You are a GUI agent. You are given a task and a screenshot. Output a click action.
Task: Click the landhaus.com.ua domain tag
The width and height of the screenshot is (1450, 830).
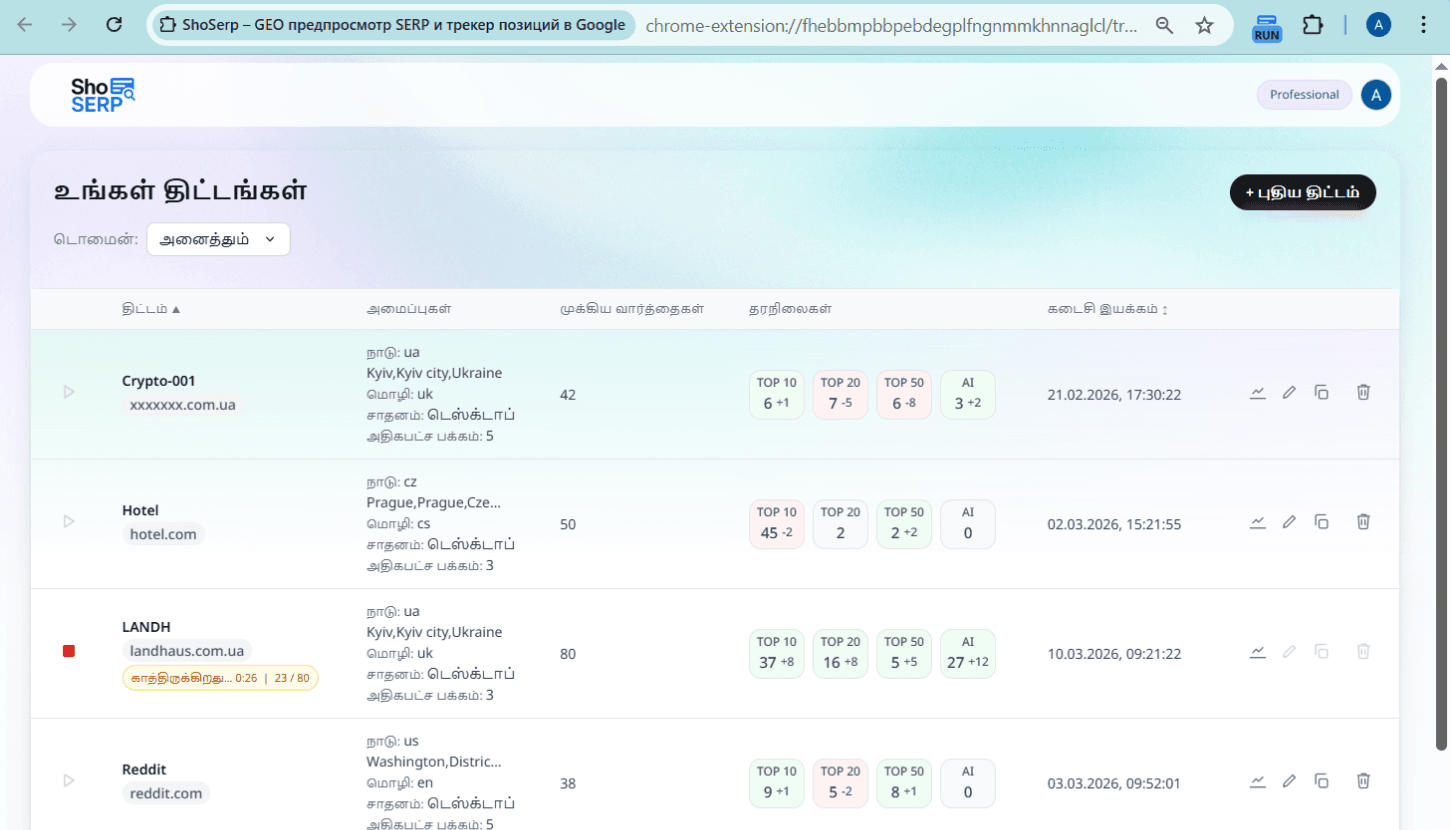click(187, 651)
